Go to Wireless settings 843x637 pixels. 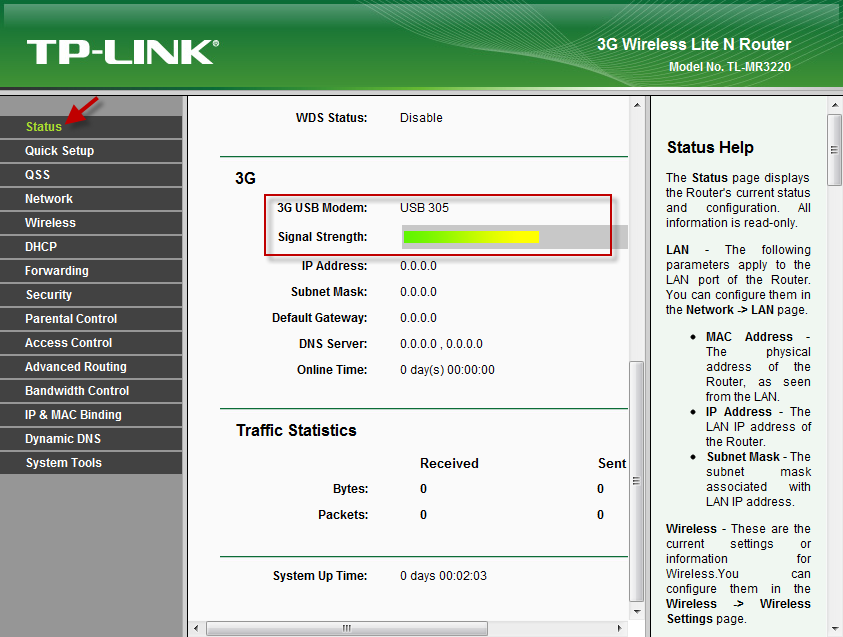pos(91,223)
